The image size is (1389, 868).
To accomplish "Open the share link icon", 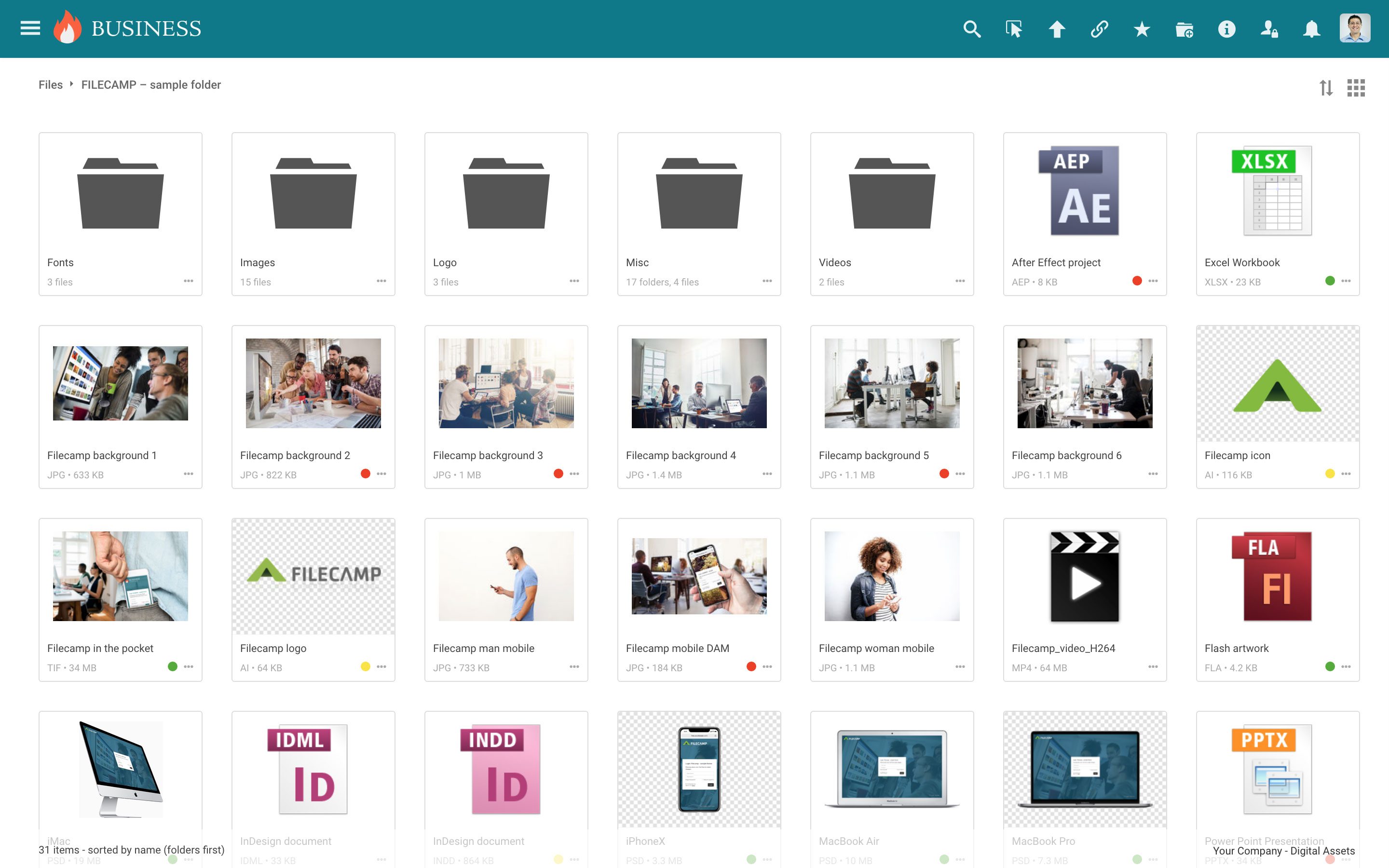I will pos(1099,29).
